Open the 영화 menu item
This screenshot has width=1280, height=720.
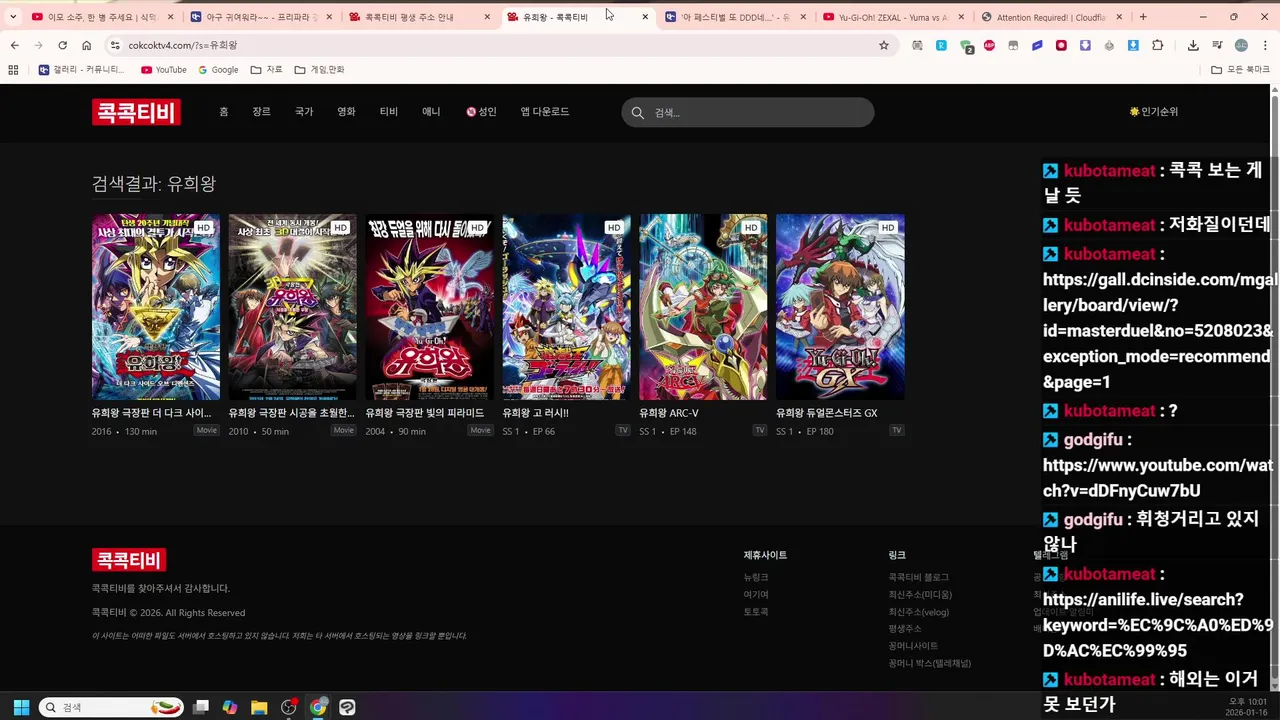pos(346,112)
